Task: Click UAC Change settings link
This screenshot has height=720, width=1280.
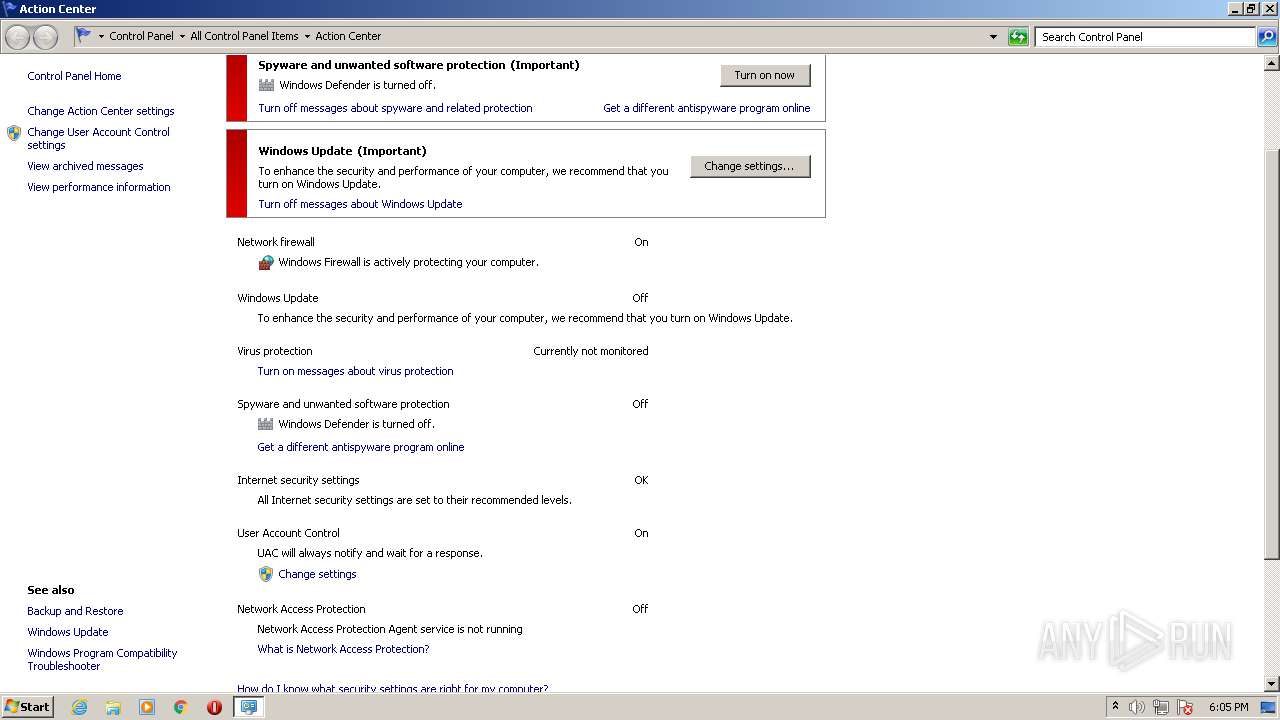Action: [x=317, y=574]
